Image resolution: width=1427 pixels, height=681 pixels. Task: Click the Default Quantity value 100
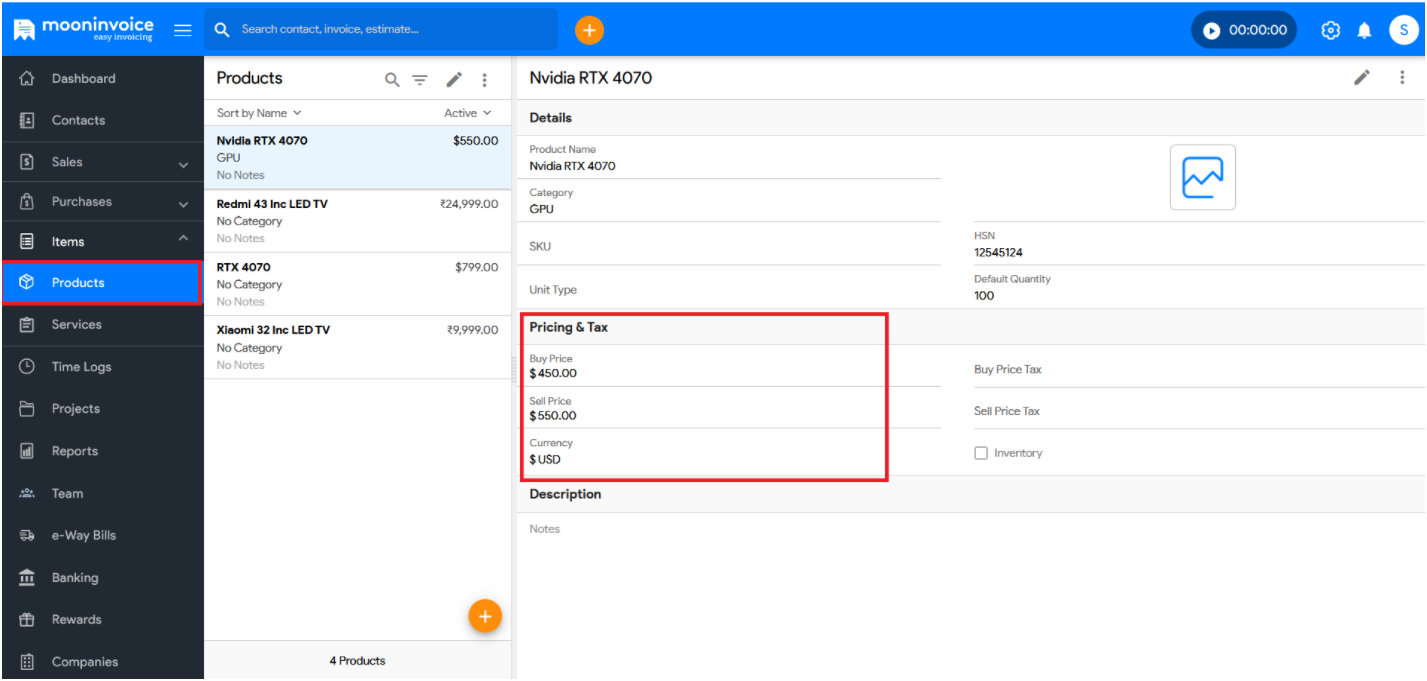[x=984, y=296]
